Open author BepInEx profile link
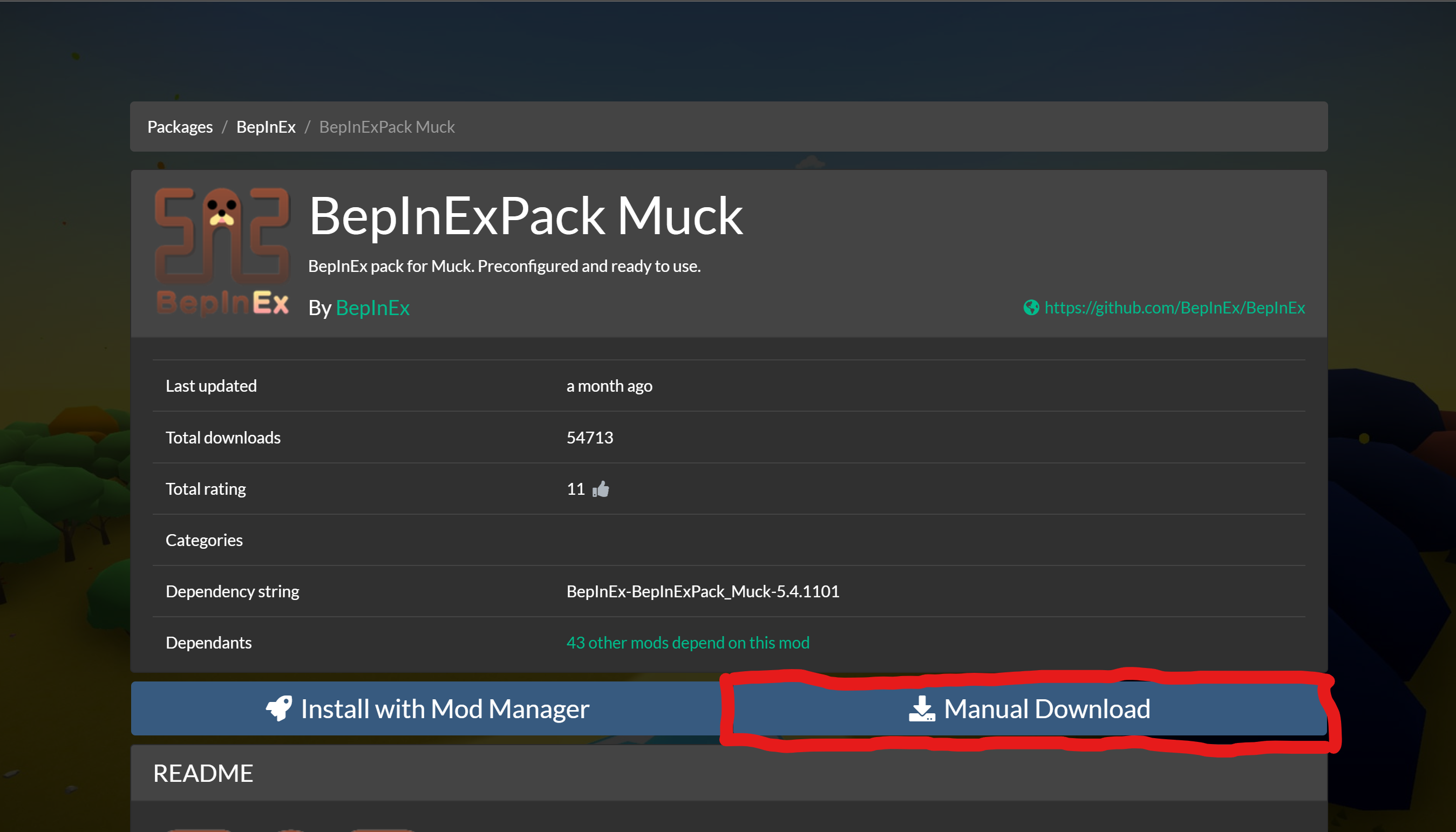 click(x=372, y=308)
